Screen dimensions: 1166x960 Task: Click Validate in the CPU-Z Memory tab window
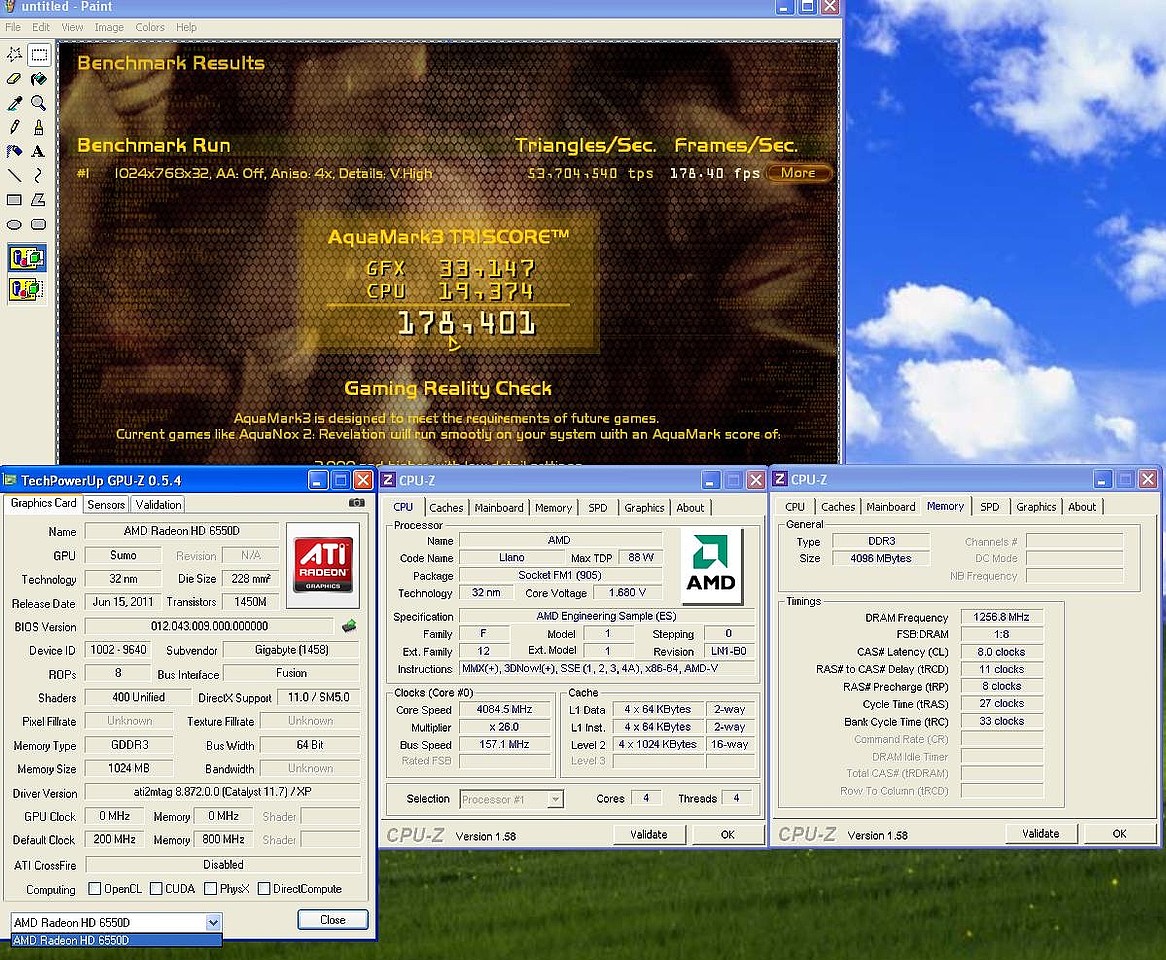1040,834
